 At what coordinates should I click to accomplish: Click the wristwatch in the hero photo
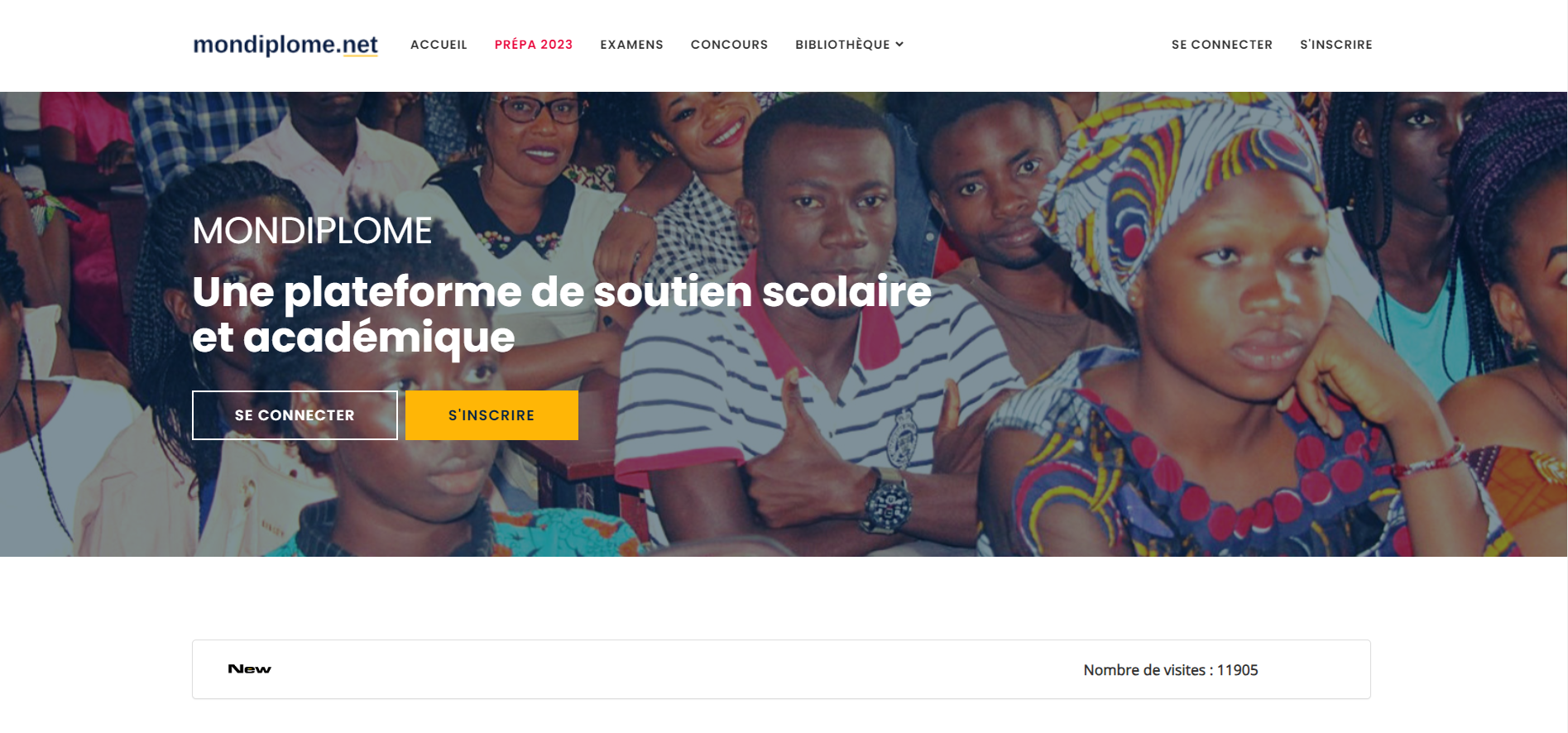887,501
